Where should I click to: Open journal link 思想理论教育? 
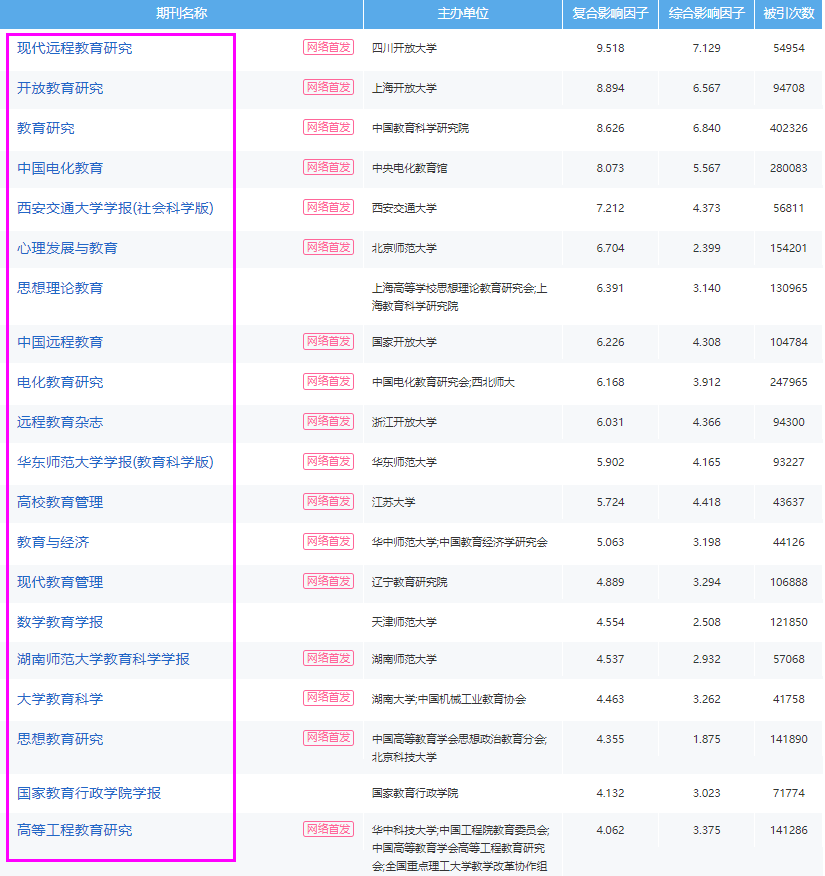(60, 288)
